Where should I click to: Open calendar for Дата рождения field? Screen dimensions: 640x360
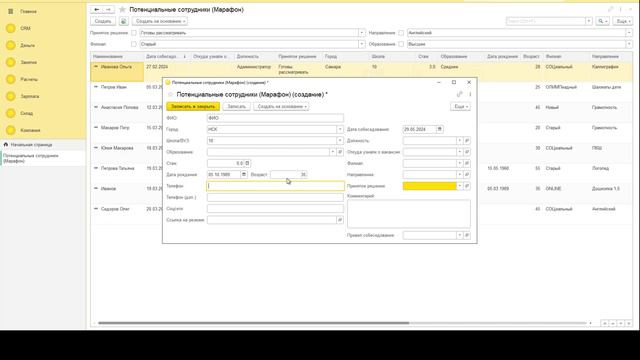tap(244, 174)
